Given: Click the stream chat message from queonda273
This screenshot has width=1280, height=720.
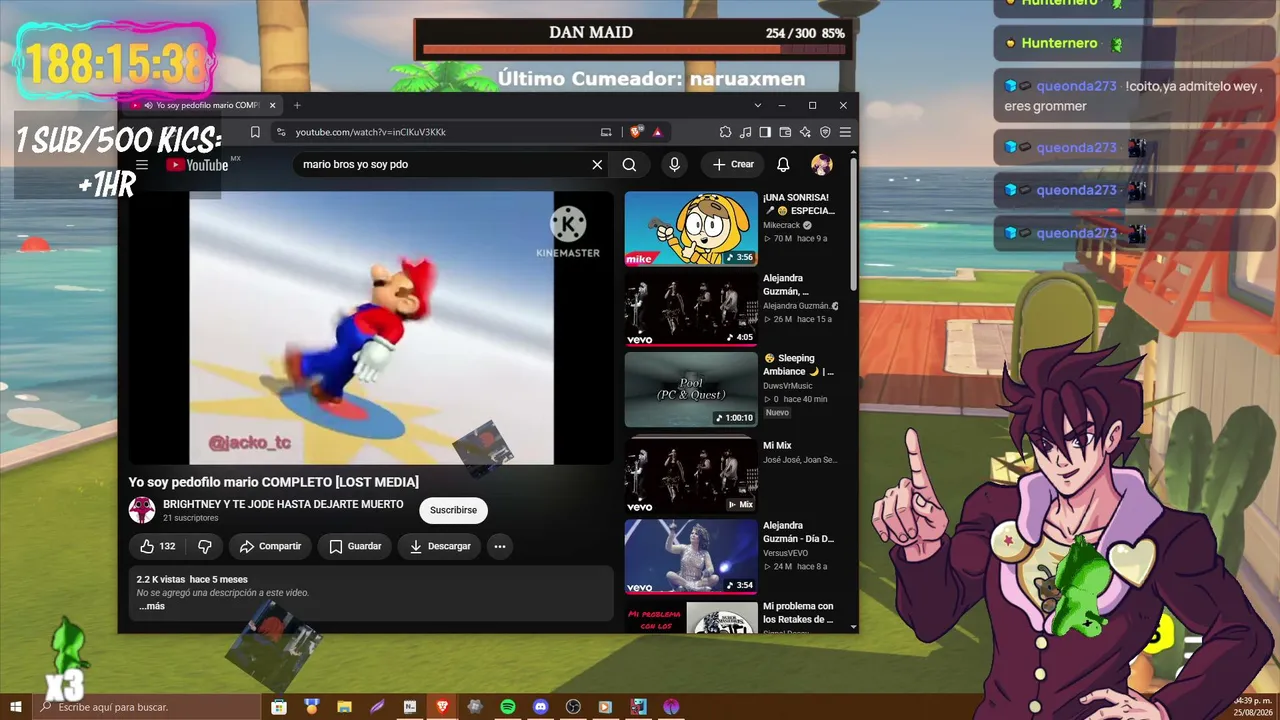Looking at the screenshot, I should point(1136,96).
